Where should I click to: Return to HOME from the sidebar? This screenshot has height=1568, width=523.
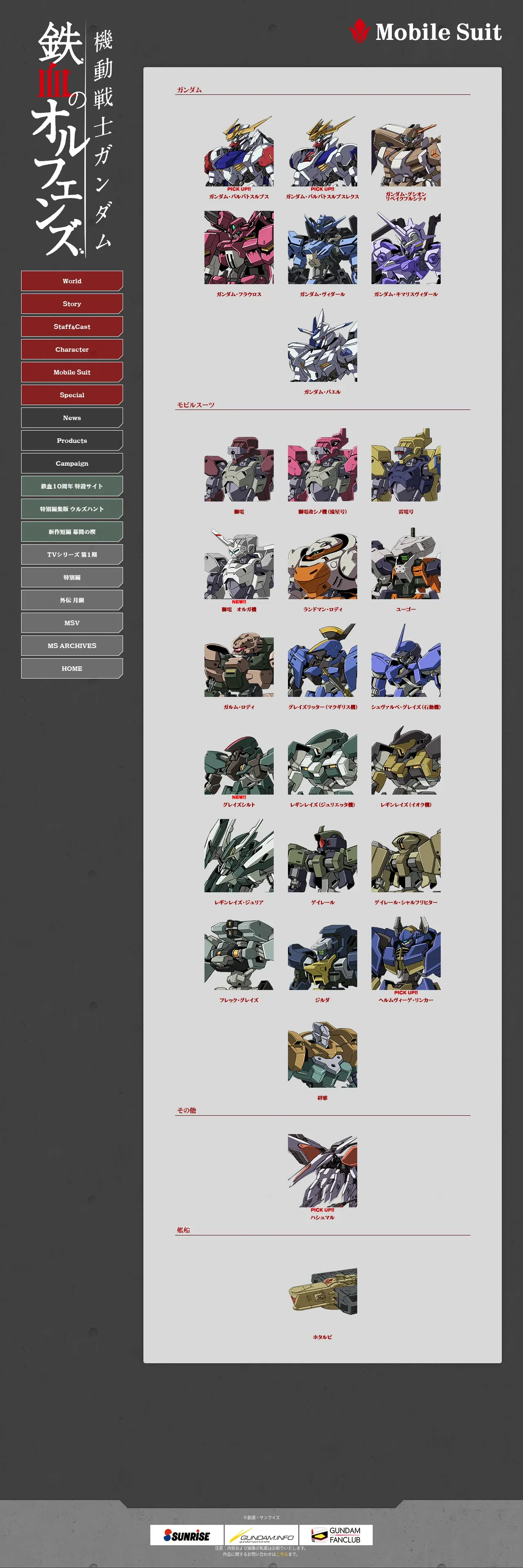pyautogui.click(x=72, y=668)
